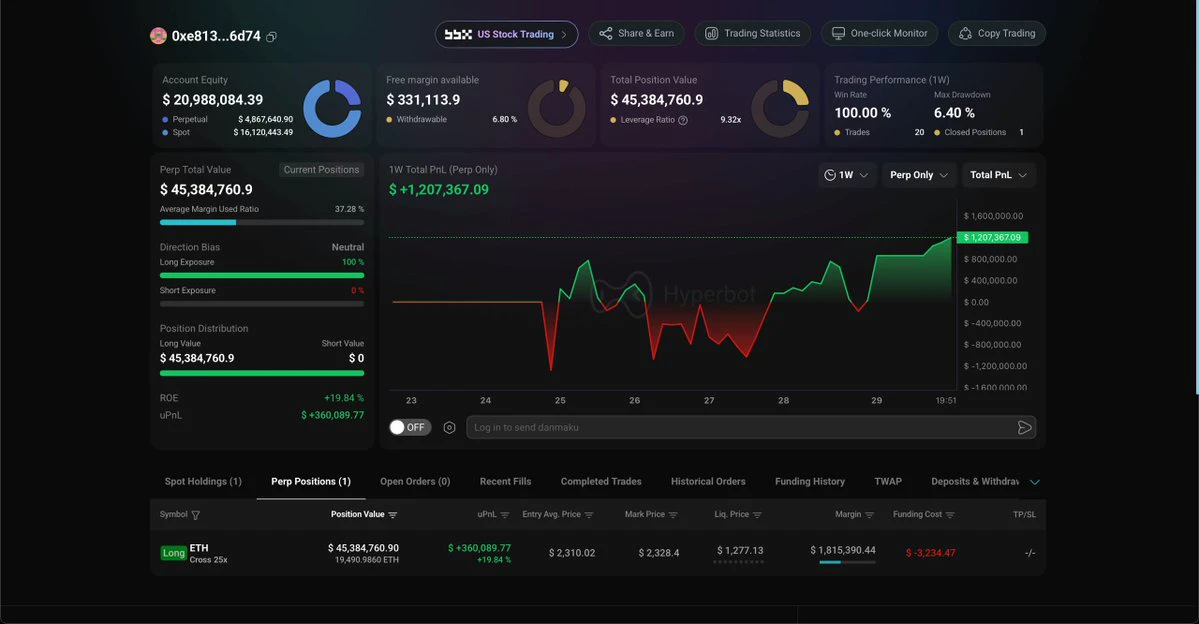Image resolution: width=1199 pixels, height=624 pixels.
Task: Open Copy Trading
Action: [997, 34]
